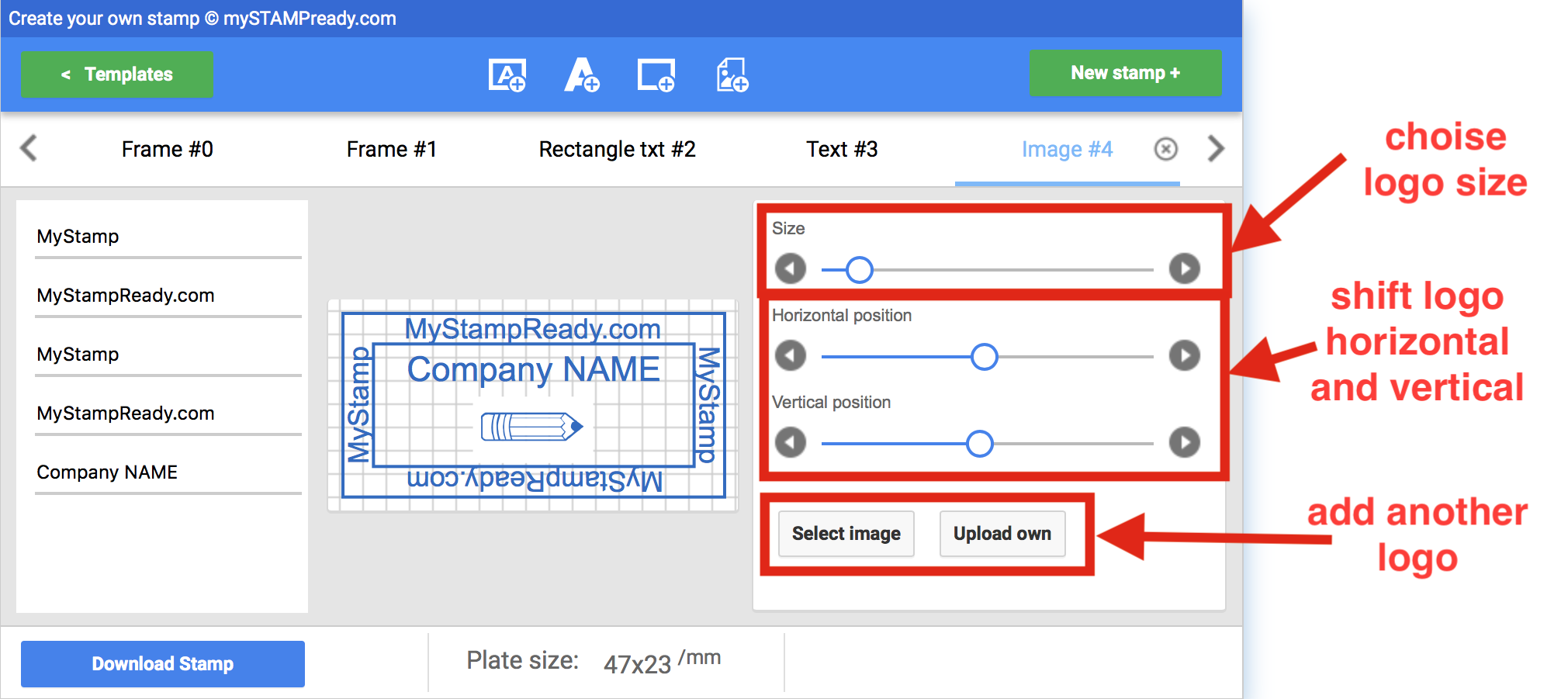1568x699 pixels.
Task: Edit the Company NAME text field
Action: tap(168, 472)
